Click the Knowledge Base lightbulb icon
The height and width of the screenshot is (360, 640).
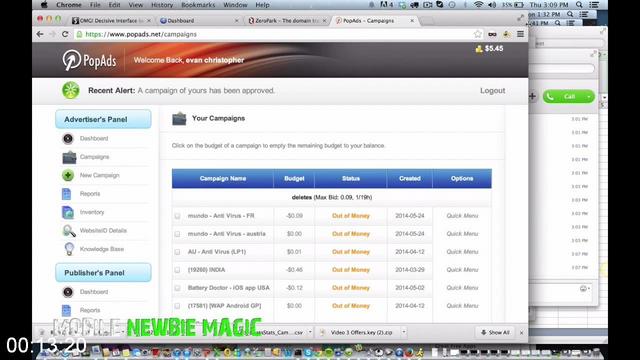pos(69,249)
